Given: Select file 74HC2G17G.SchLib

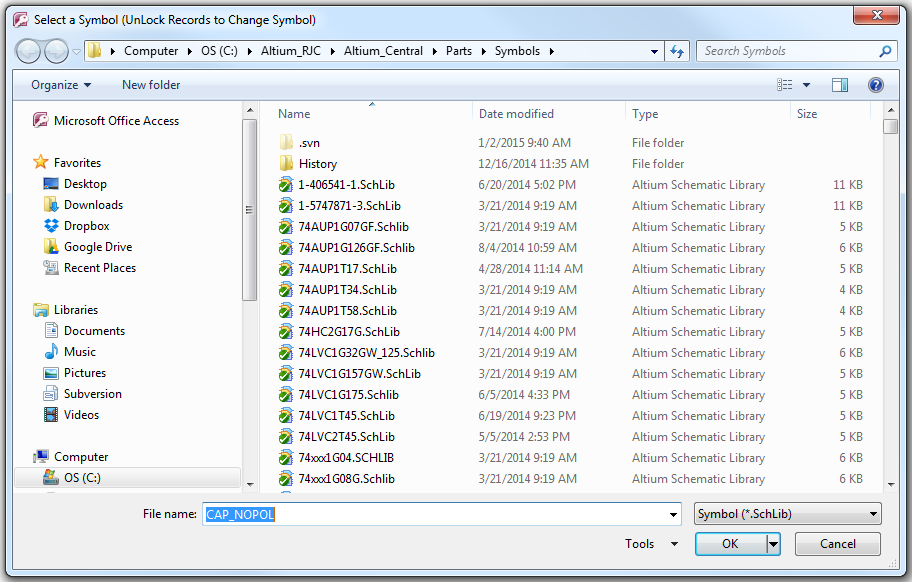Looking at the screenshot, I should 349,331.
